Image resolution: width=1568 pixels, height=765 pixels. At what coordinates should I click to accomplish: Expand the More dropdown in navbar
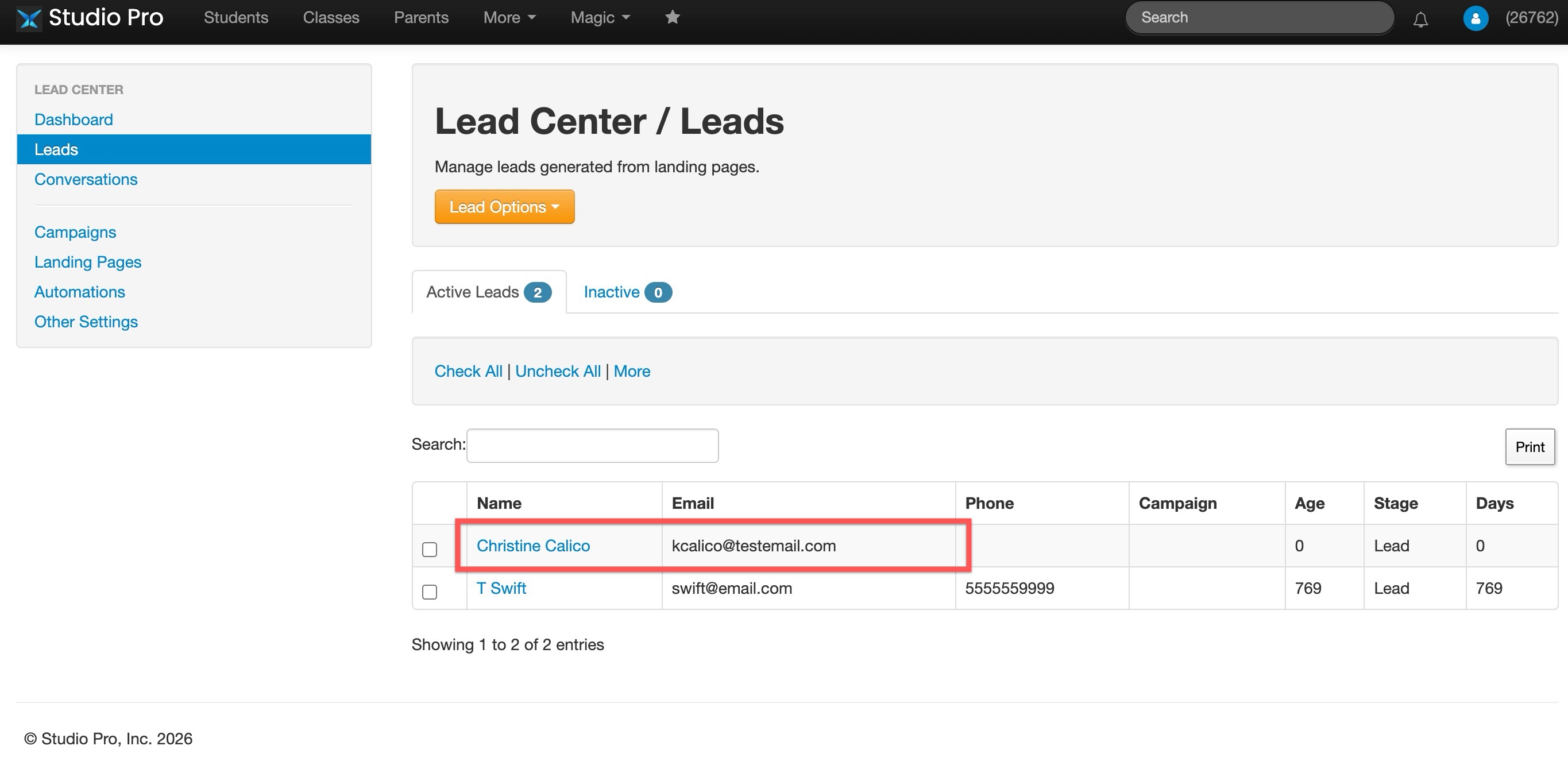(x=509, y=18)
